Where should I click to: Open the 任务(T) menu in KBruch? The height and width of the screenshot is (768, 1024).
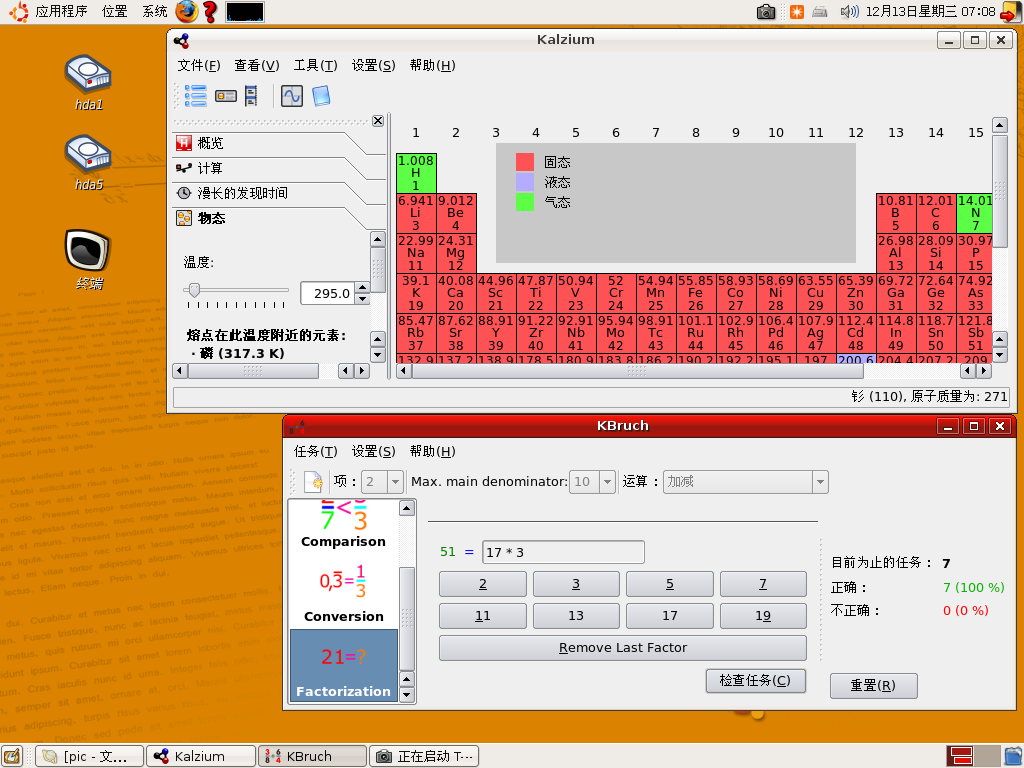[x=315, y=451]
